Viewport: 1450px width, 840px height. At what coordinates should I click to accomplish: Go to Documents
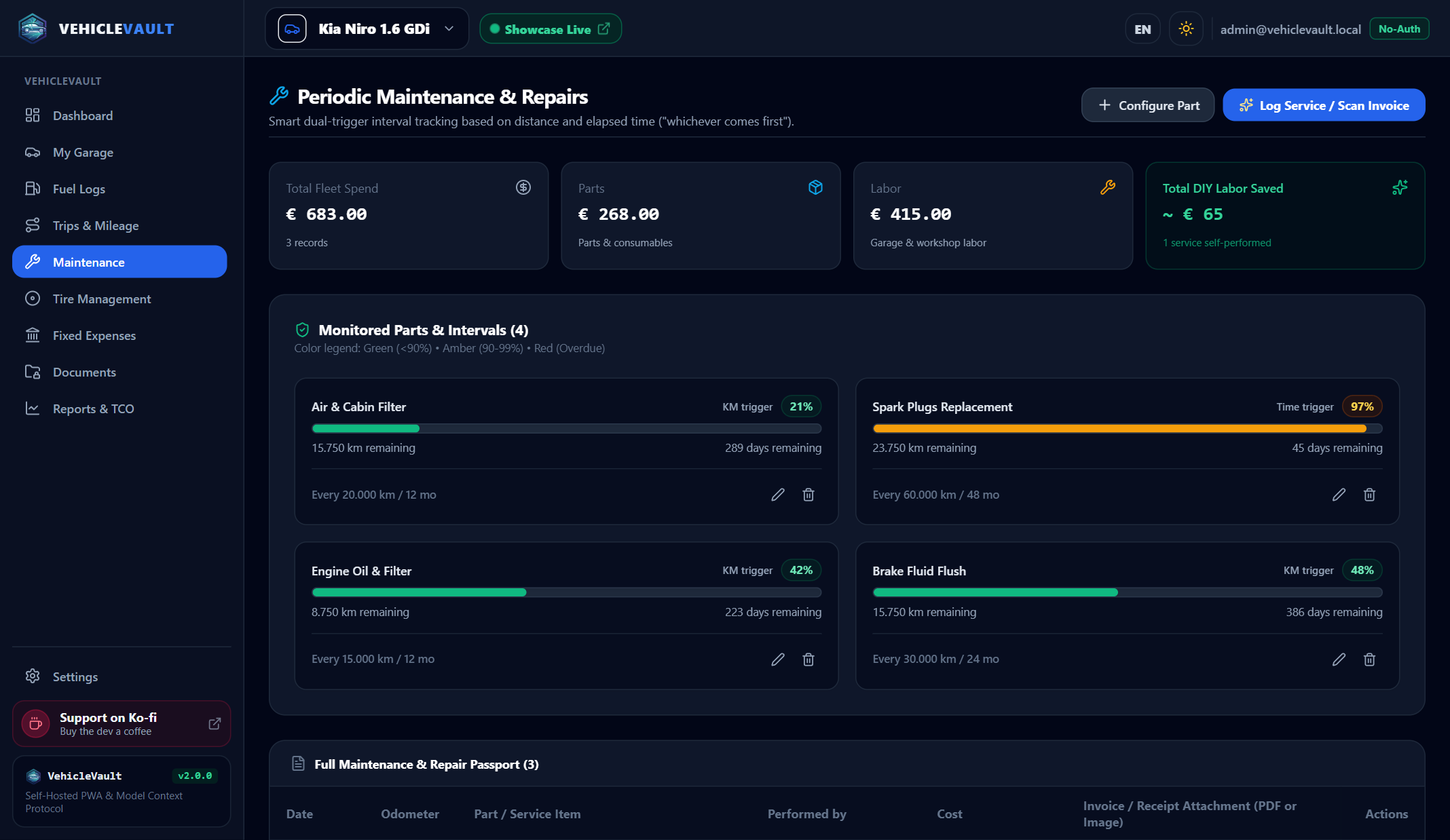click(119, 372)
